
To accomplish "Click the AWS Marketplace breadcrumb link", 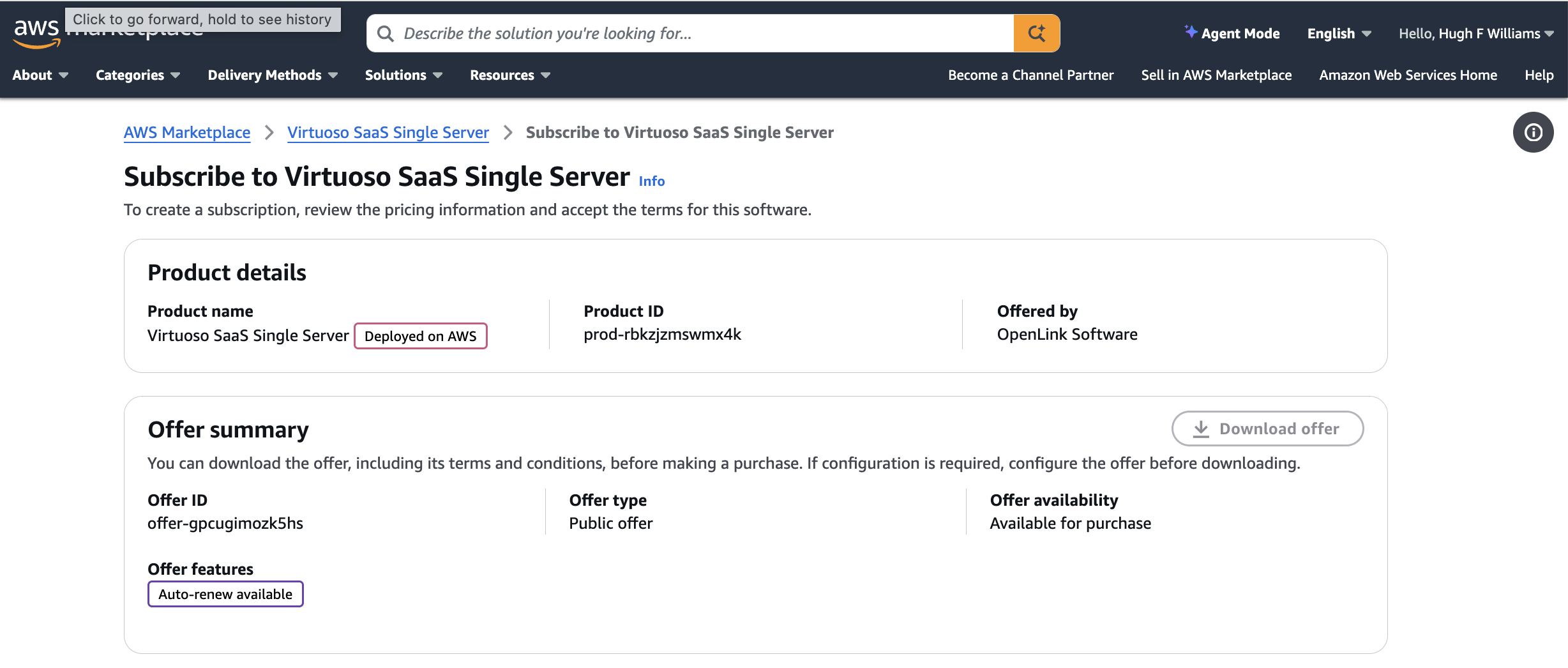I will point(187,132).
